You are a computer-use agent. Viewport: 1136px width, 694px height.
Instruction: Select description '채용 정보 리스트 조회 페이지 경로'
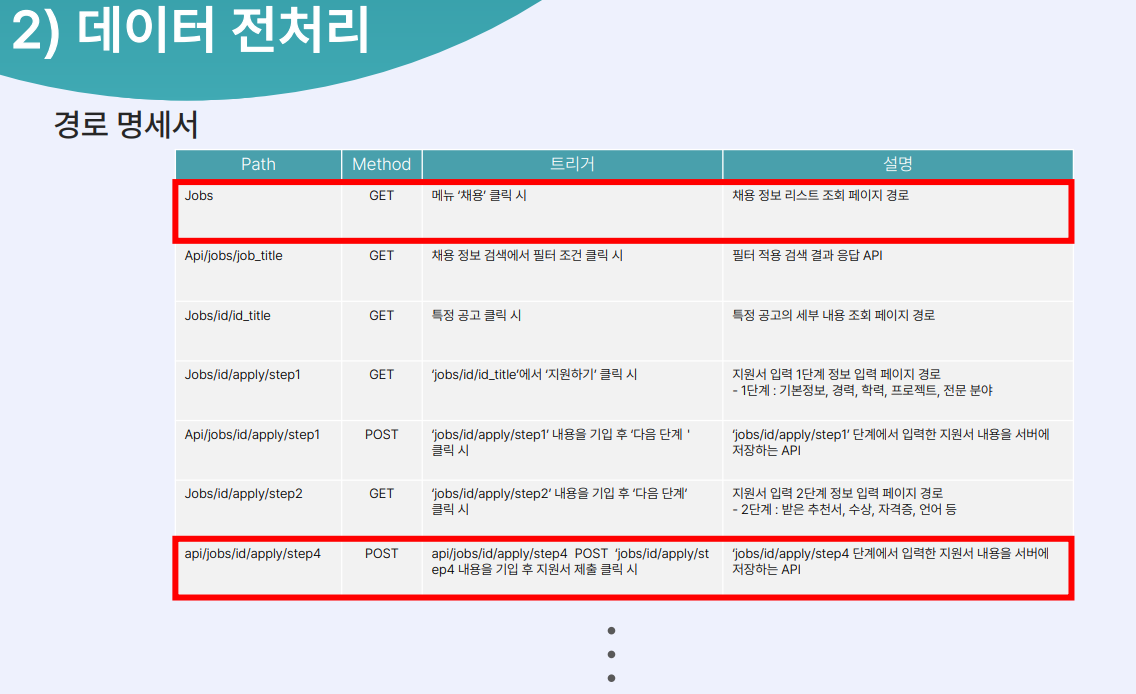tap(820, 196)
